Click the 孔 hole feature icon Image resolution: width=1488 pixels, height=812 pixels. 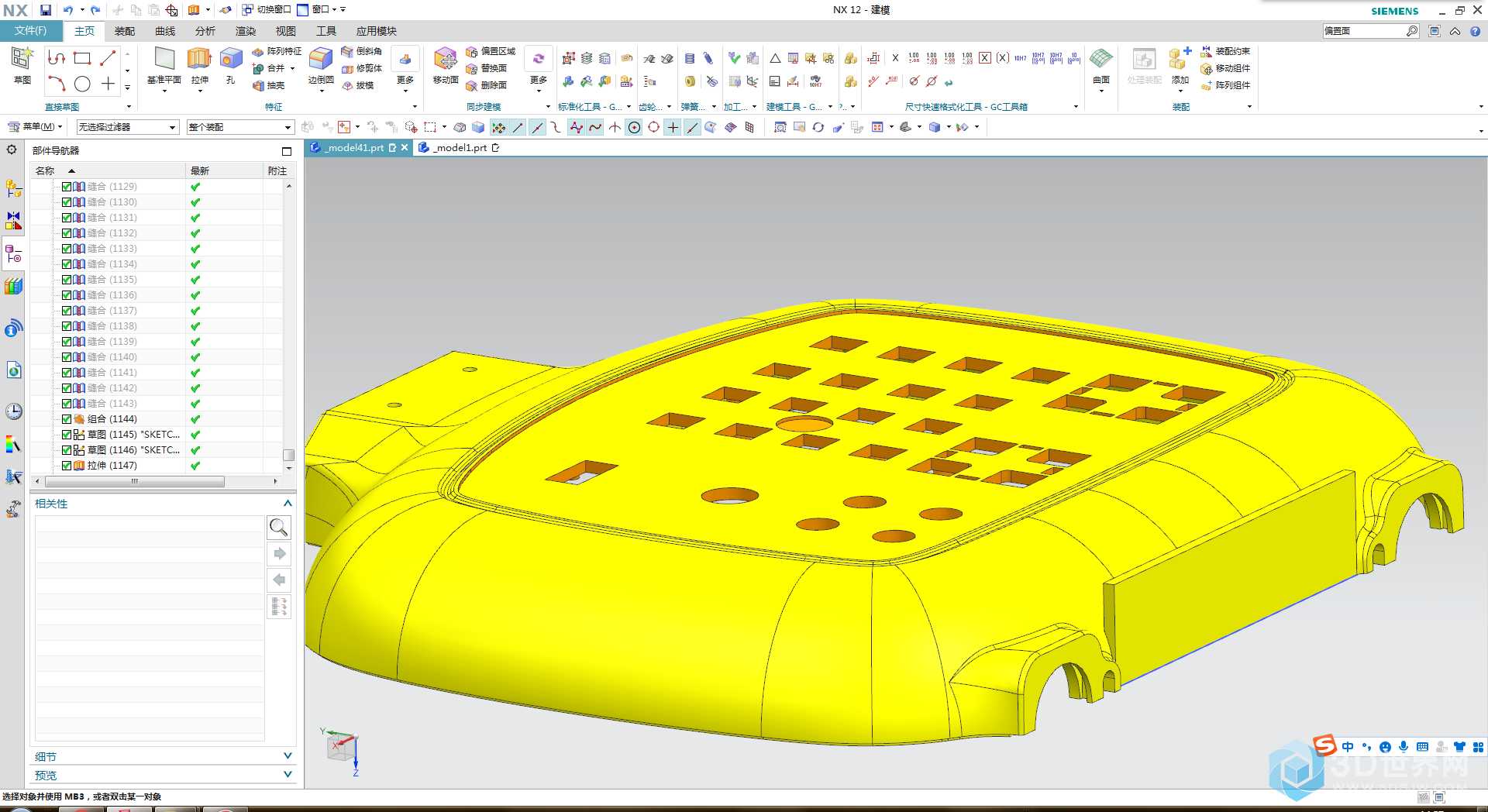click(x=230, y=59)
